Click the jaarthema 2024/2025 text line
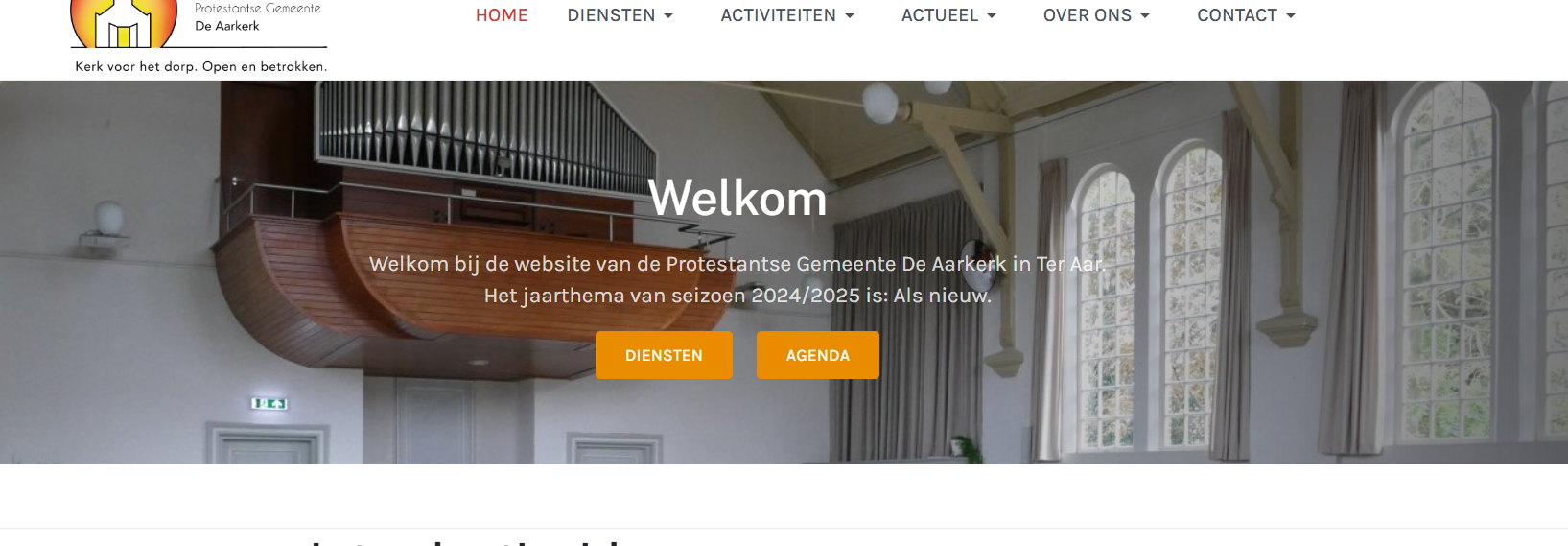1568x546 pixels. tap(737, 296)
